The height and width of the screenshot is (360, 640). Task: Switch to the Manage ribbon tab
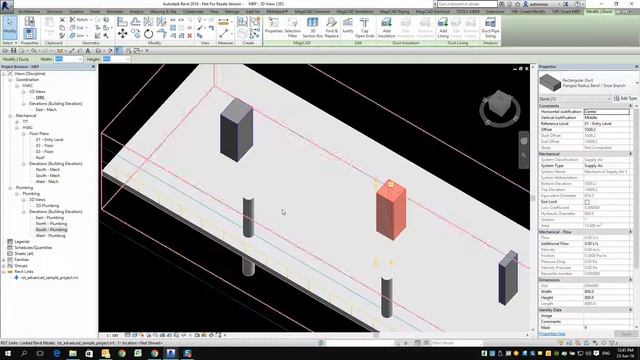pyautogui.click(x=232, y=12)
